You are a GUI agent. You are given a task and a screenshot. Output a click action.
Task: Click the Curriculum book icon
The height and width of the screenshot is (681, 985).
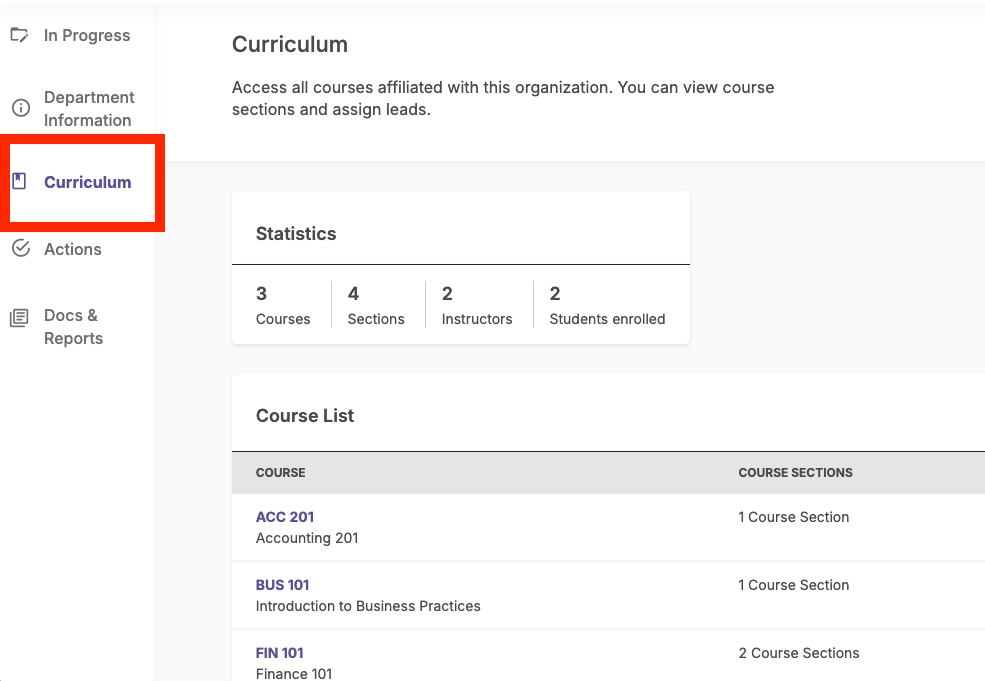(x=19, y=182)
